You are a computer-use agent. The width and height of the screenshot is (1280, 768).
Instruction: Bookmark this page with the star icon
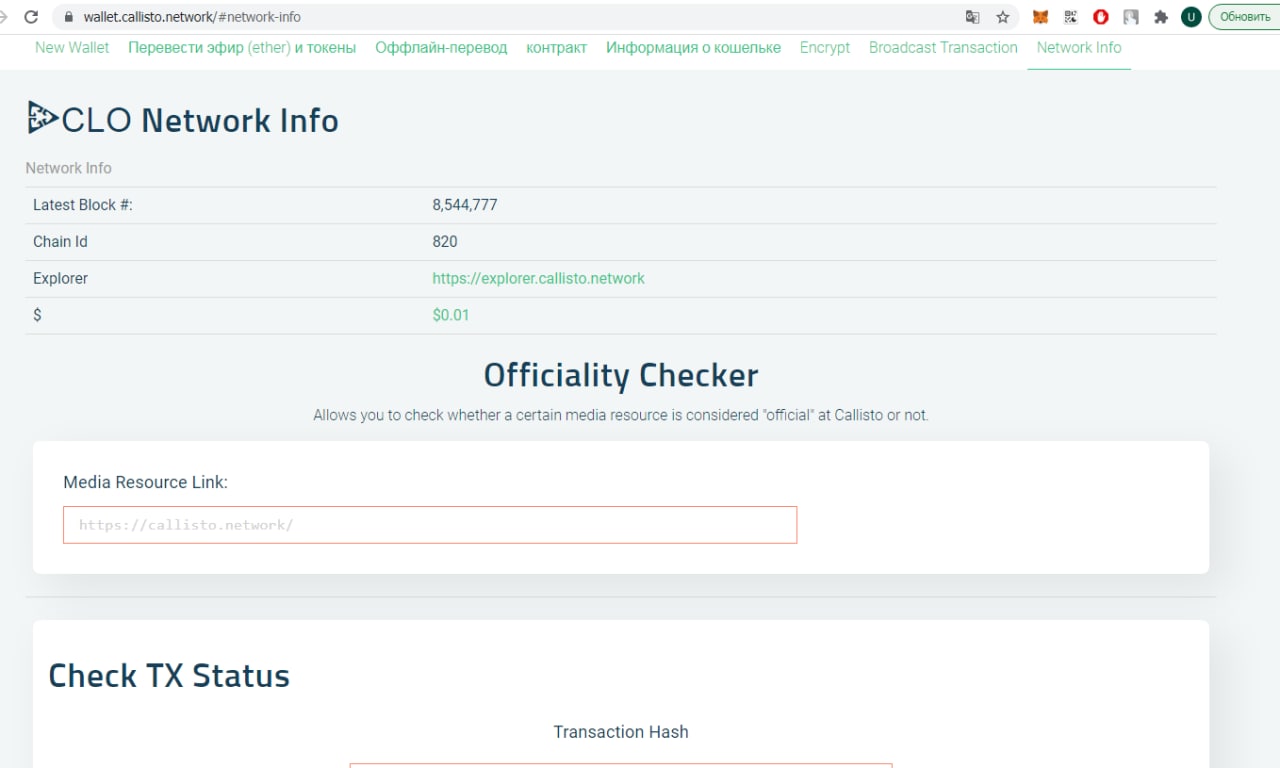[x=1002, y=17]
